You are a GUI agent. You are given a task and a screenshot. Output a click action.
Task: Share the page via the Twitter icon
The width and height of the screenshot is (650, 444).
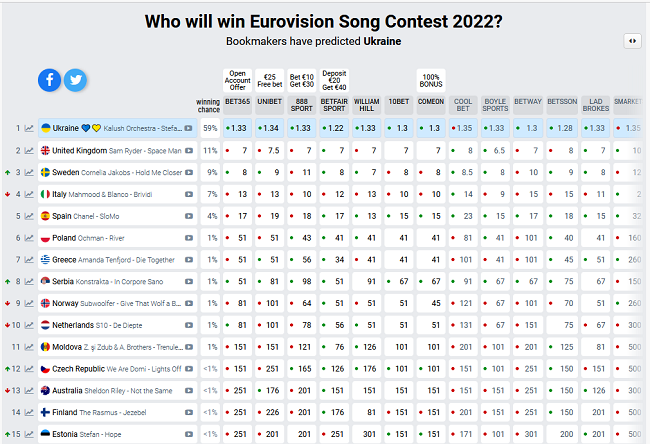tap(75, 80)
